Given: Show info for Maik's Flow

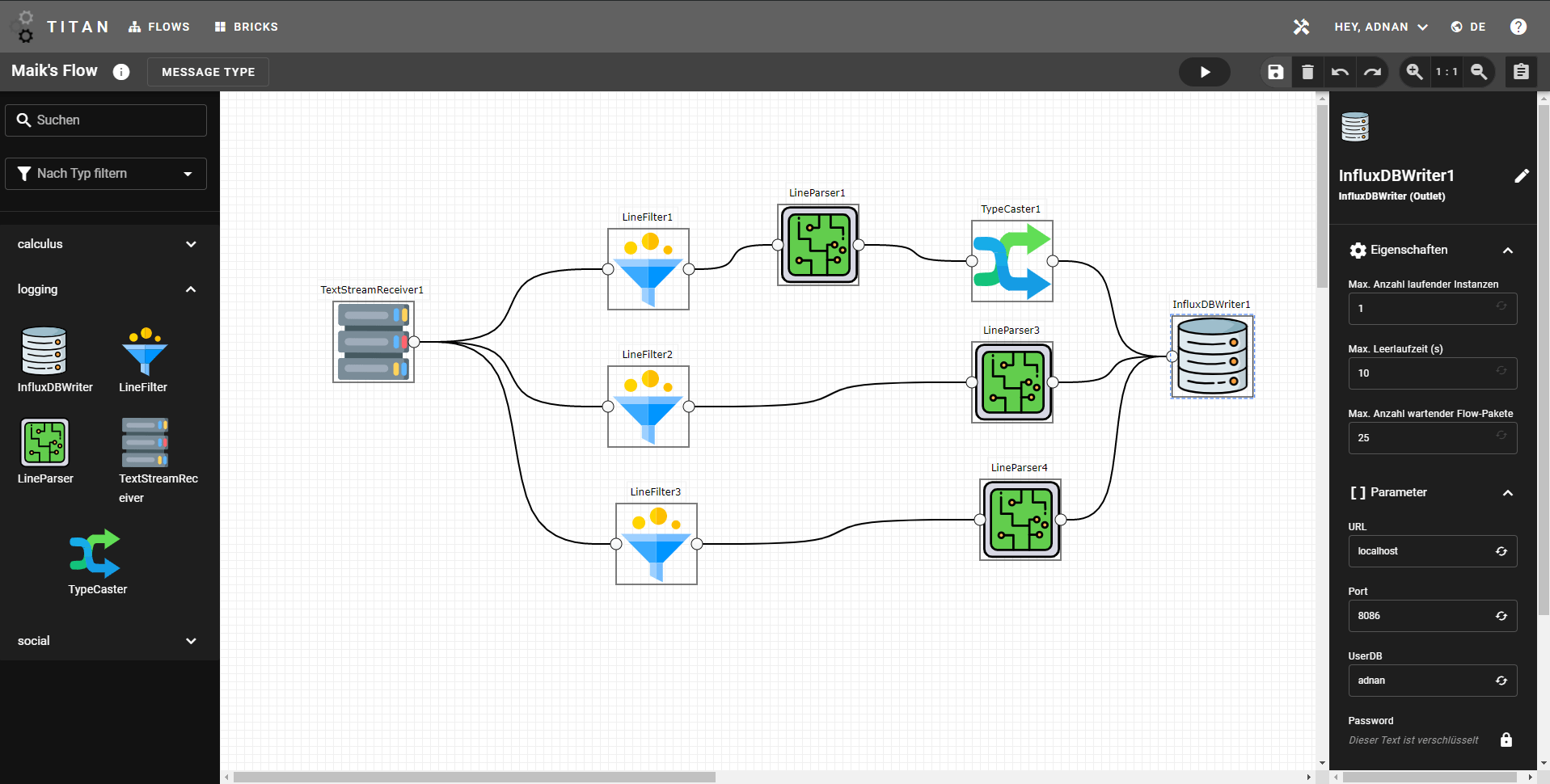Looking at the screenshot, I should coord(121,72).
